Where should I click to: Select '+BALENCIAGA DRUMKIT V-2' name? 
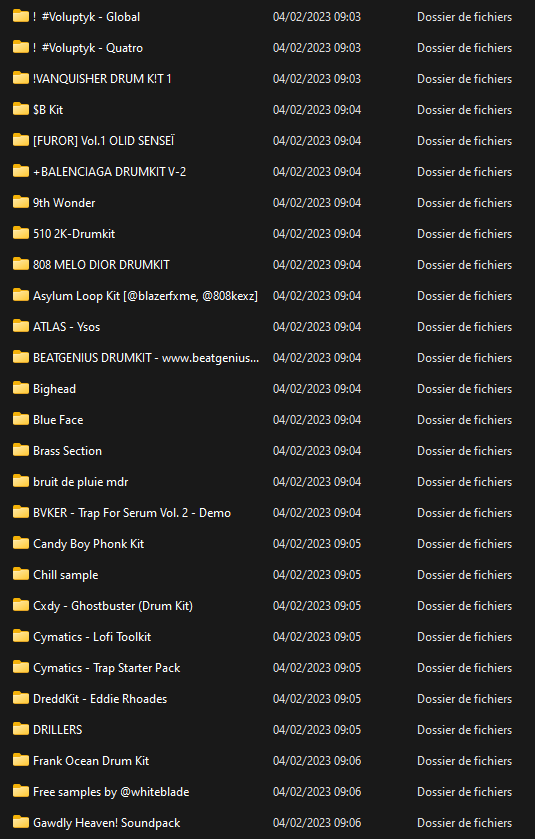[110, 172]
